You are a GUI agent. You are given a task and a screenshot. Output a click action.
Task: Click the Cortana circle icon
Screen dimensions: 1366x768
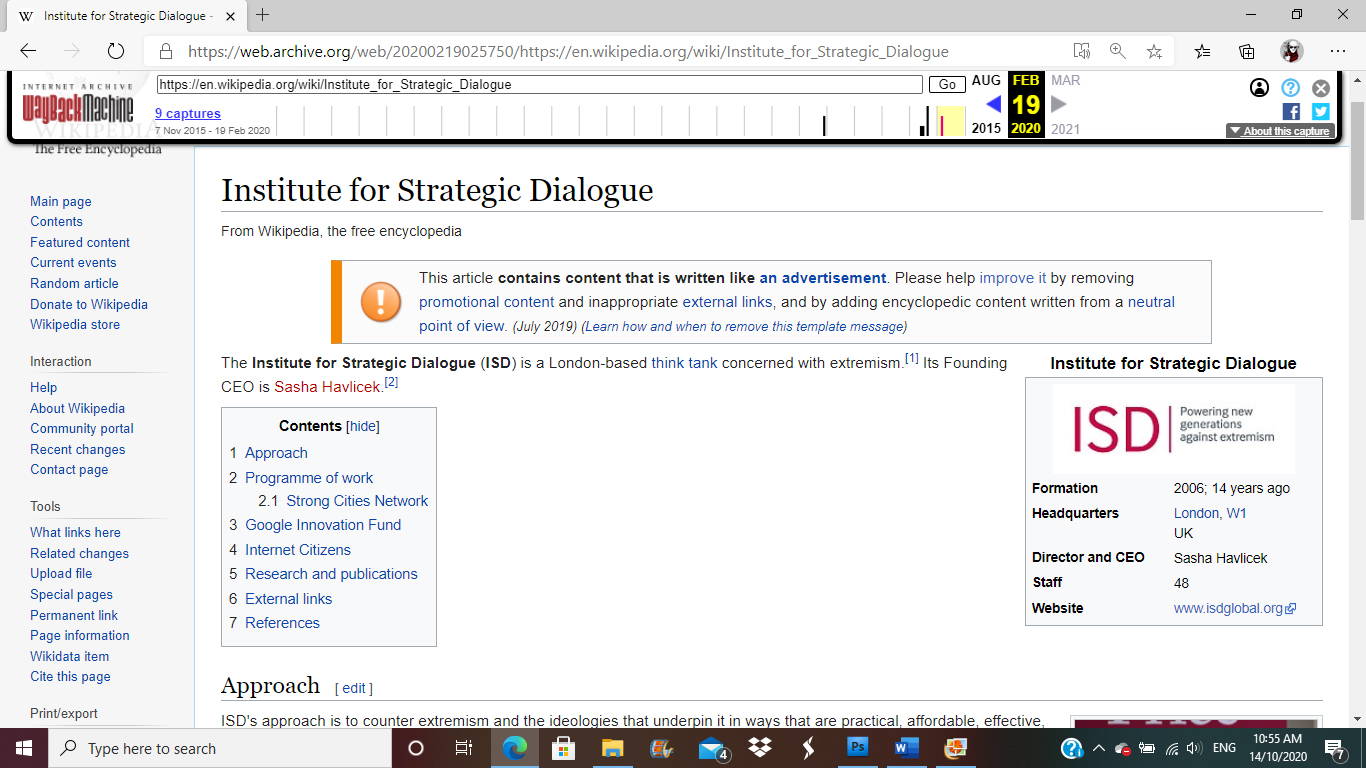(416, 748)
